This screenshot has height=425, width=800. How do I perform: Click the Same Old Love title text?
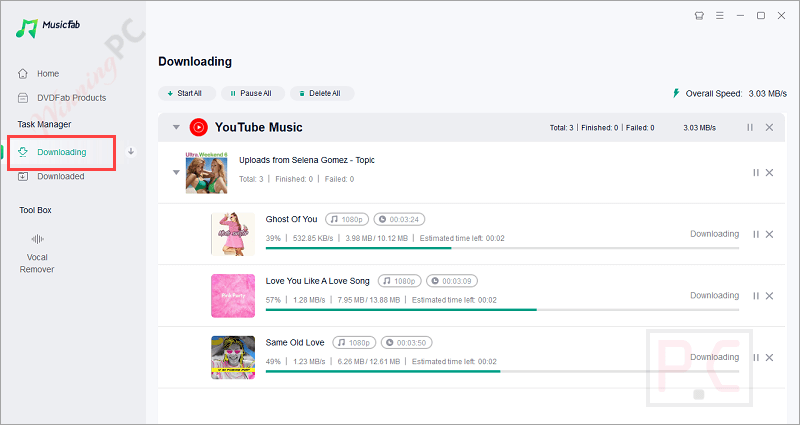point(295,342)
